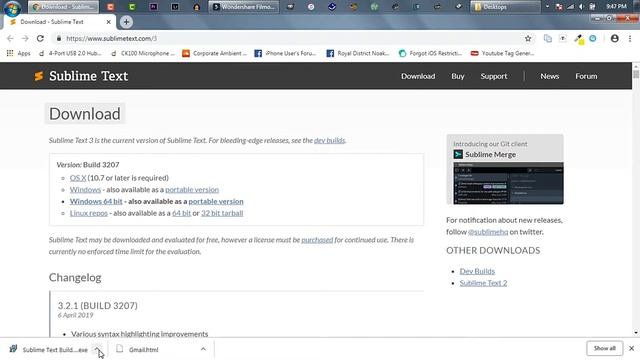Follow the dev builds link

pyautogui.click(x=329, y=140)
